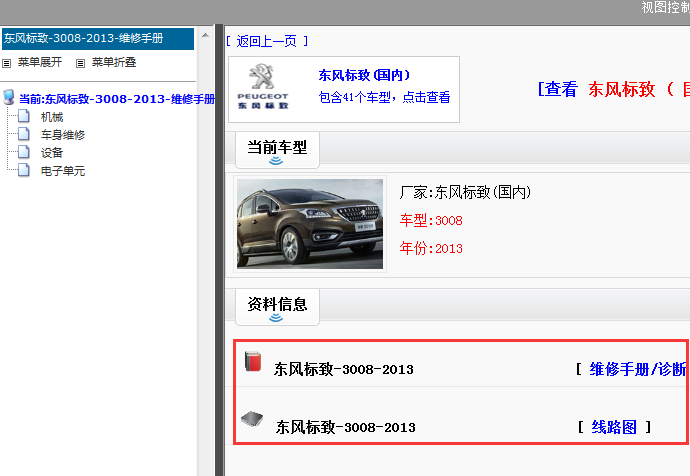Click 东风标致-3008-2013 text in 维修手册 row
The height and width of the screenshot is (476, 690).
(x=344, y=369)
